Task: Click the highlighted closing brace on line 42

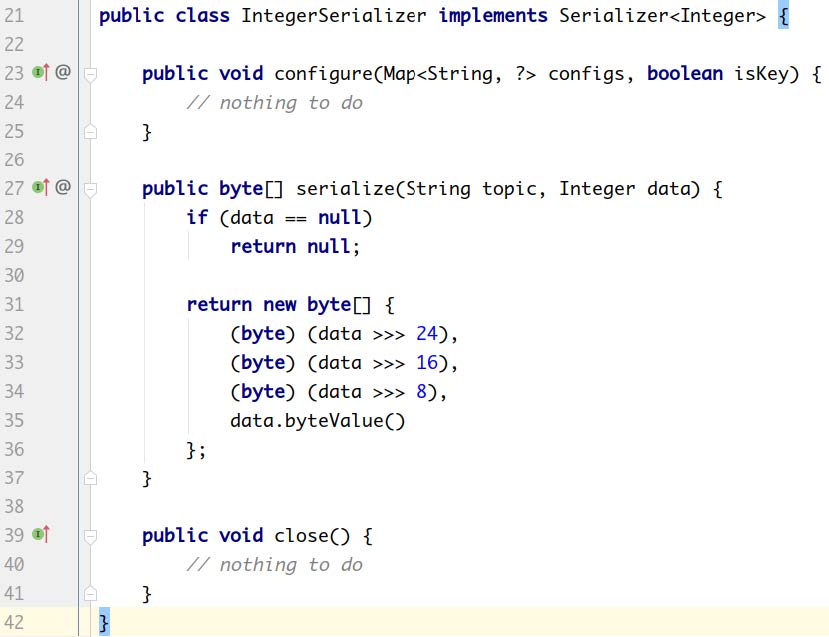Action: click(x=104, y=623)
